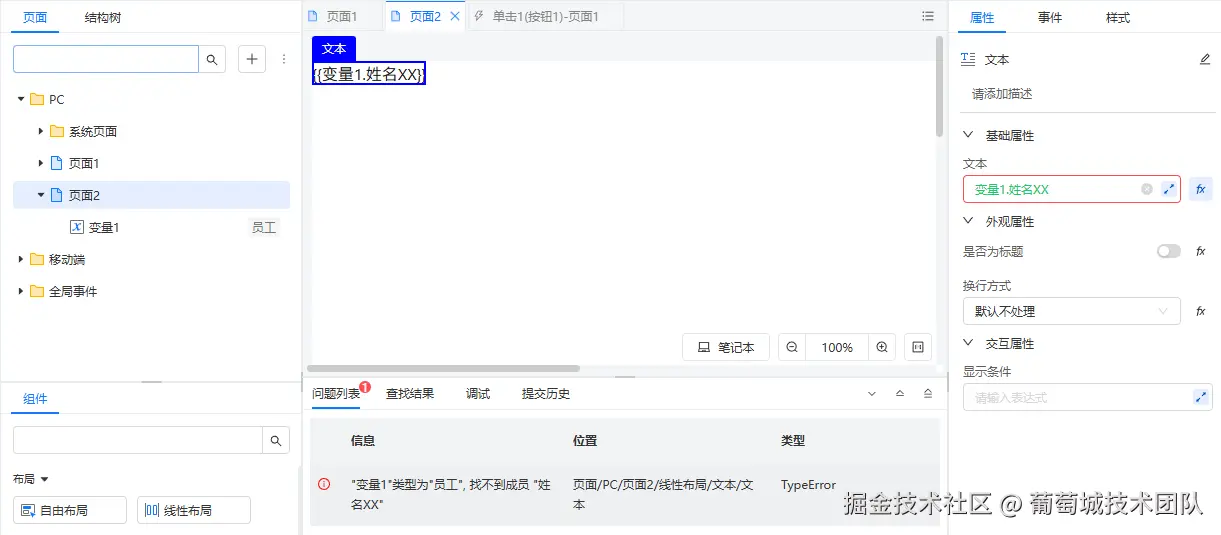
Task: Select the 问题列表 tab
Action: tap(336, 393)
